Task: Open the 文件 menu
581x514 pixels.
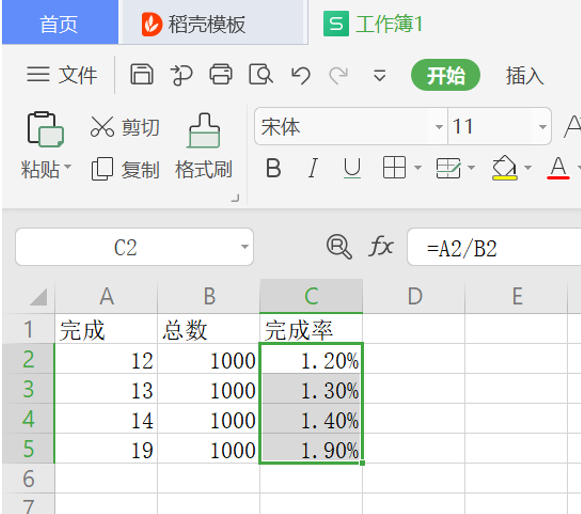Action: click(x=62, y=74)
